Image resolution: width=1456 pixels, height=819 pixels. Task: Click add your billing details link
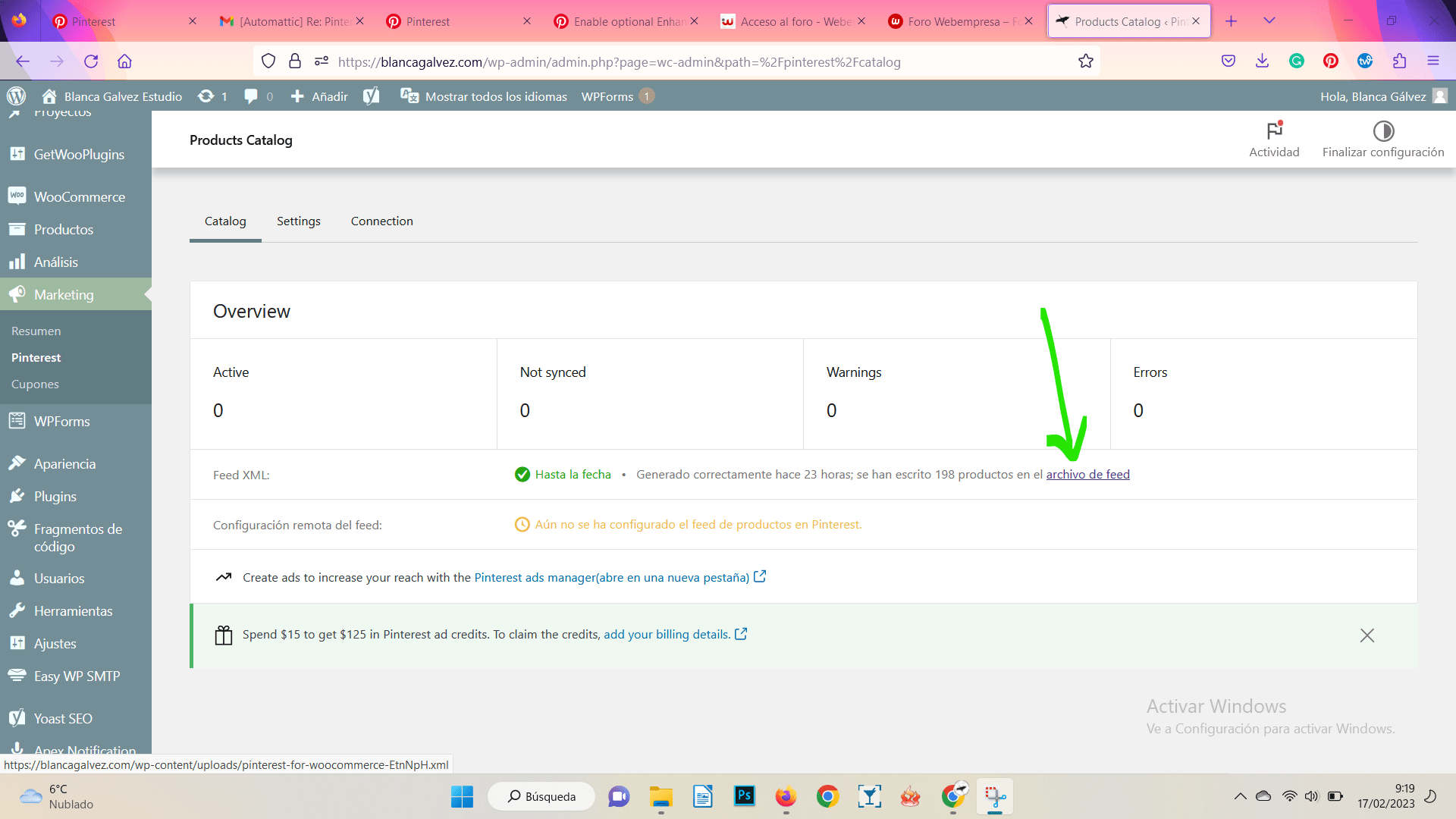click(675, 635)
